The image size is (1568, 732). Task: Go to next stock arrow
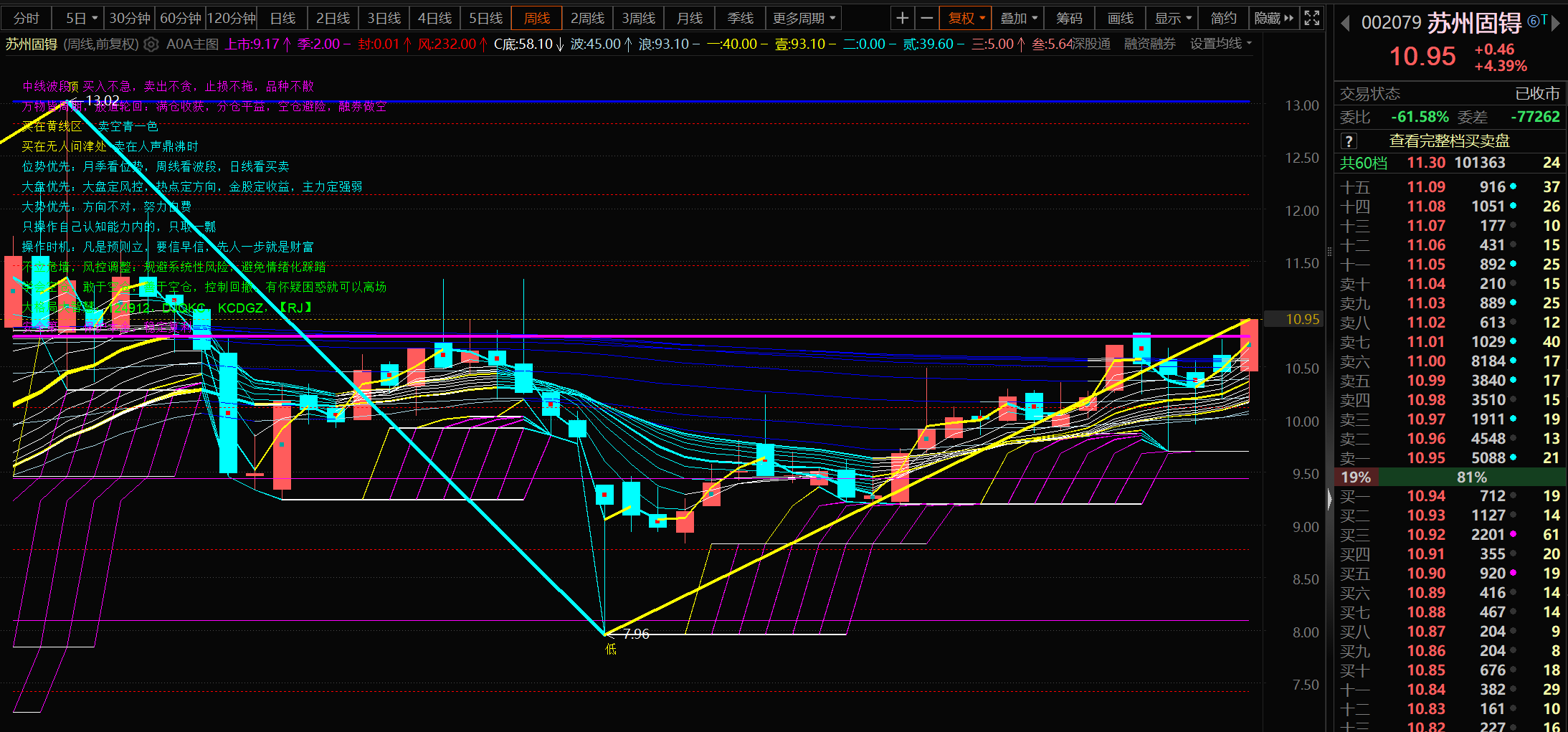(x=1555, y=24)
